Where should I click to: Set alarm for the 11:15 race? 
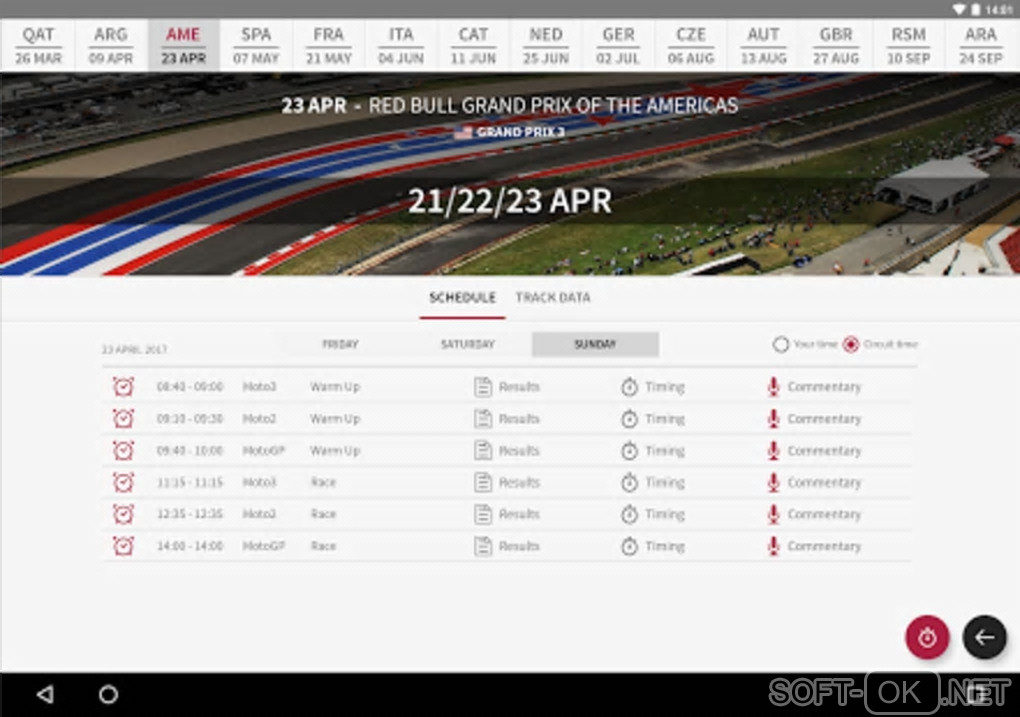click(x=124, y=482)
